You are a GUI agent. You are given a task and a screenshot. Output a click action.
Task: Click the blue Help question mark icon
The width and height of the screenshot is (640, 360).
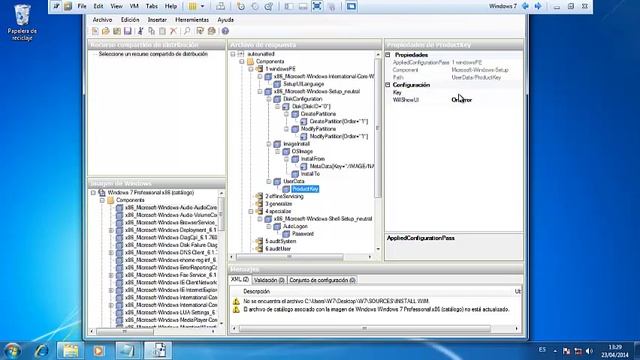(x=225, y=31)
